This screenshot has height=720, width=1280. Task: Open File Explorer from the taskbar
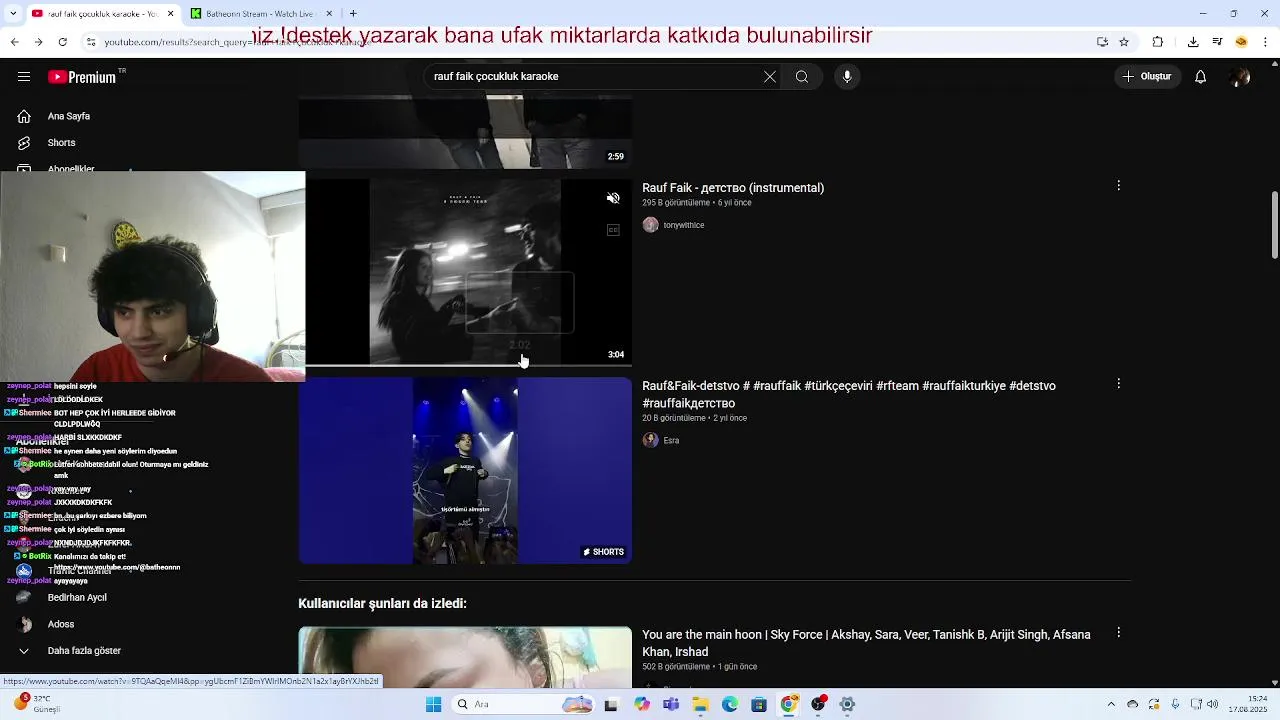point(700,704)
